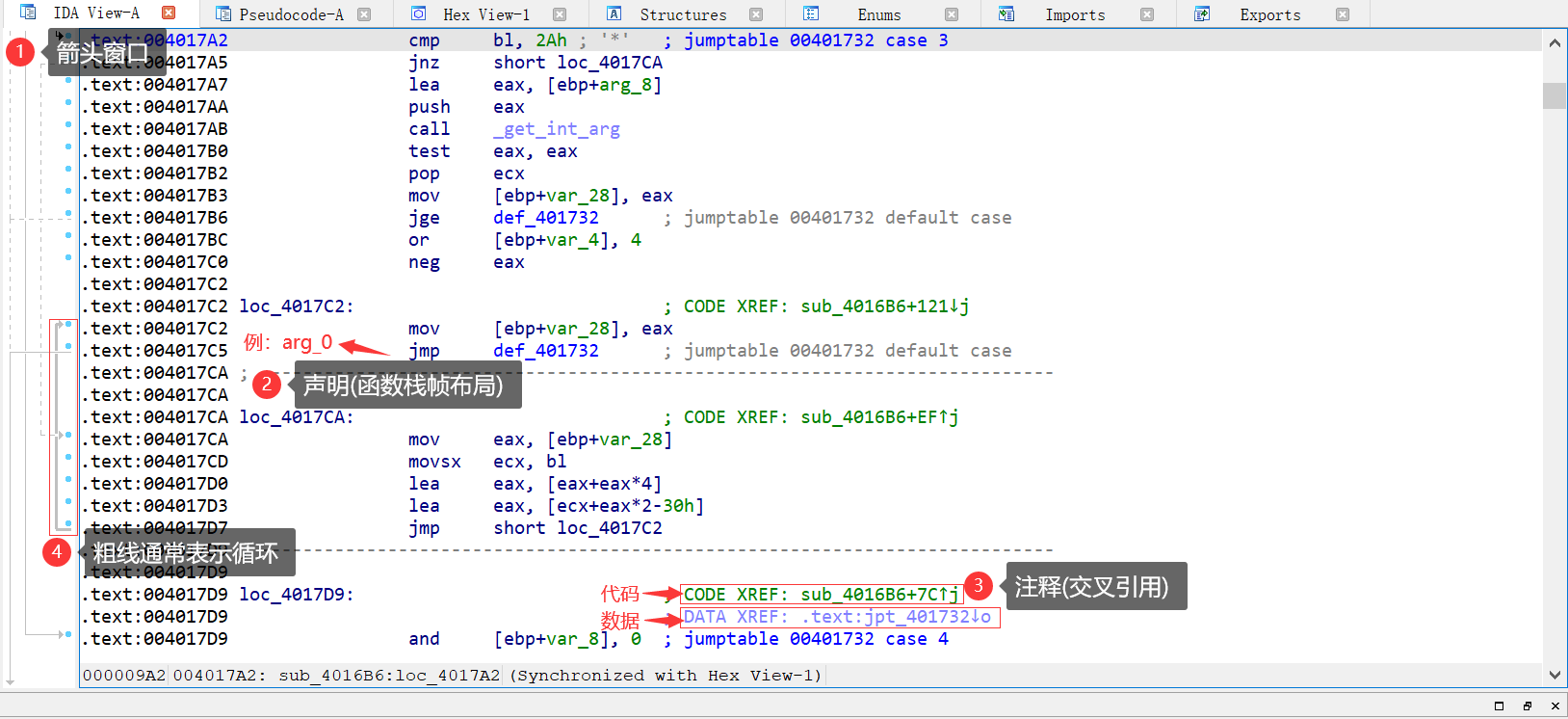Toggle breakpoint dot at address 004017D0
The width and height of the screenshot is (1568, 719).
(x=68, y=480)
